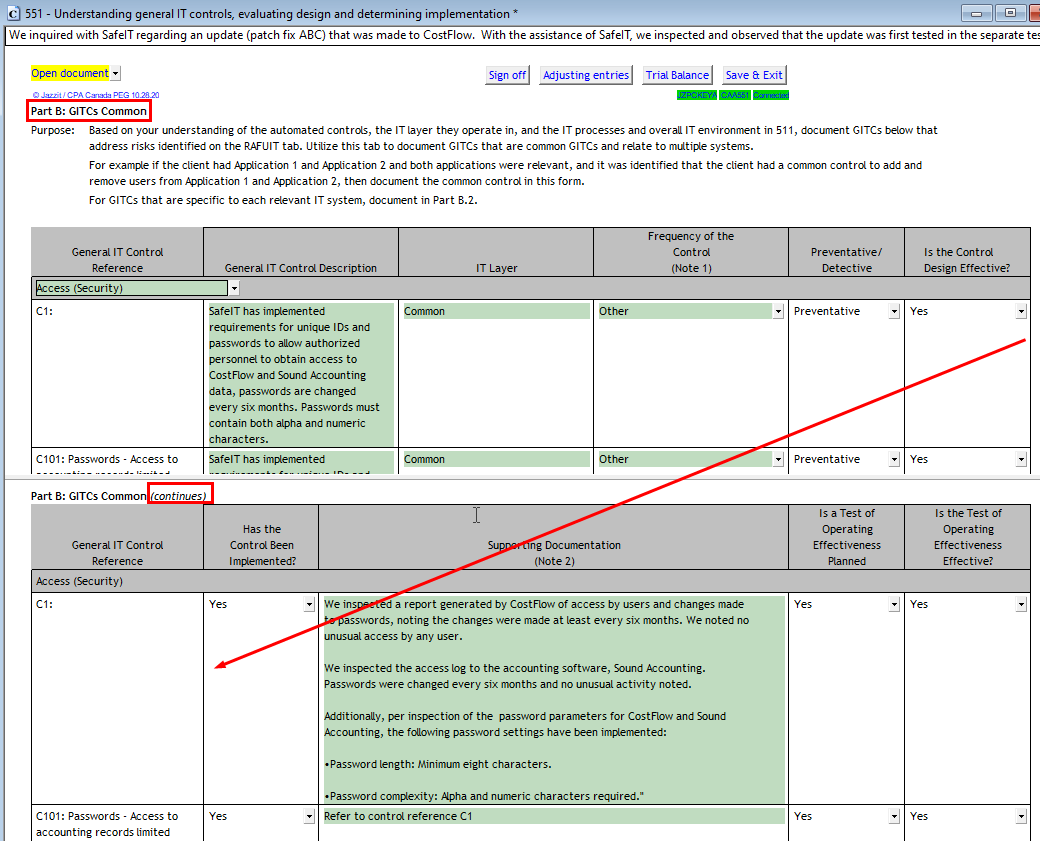
Task: Click the C1 IT Layer field showing Common
Action: point(496,311)
